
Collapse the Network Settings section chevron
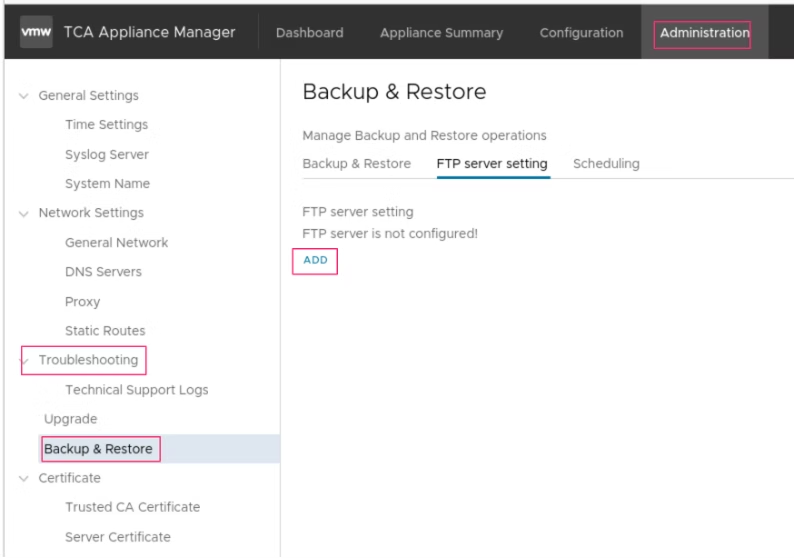tap(24, 213)
